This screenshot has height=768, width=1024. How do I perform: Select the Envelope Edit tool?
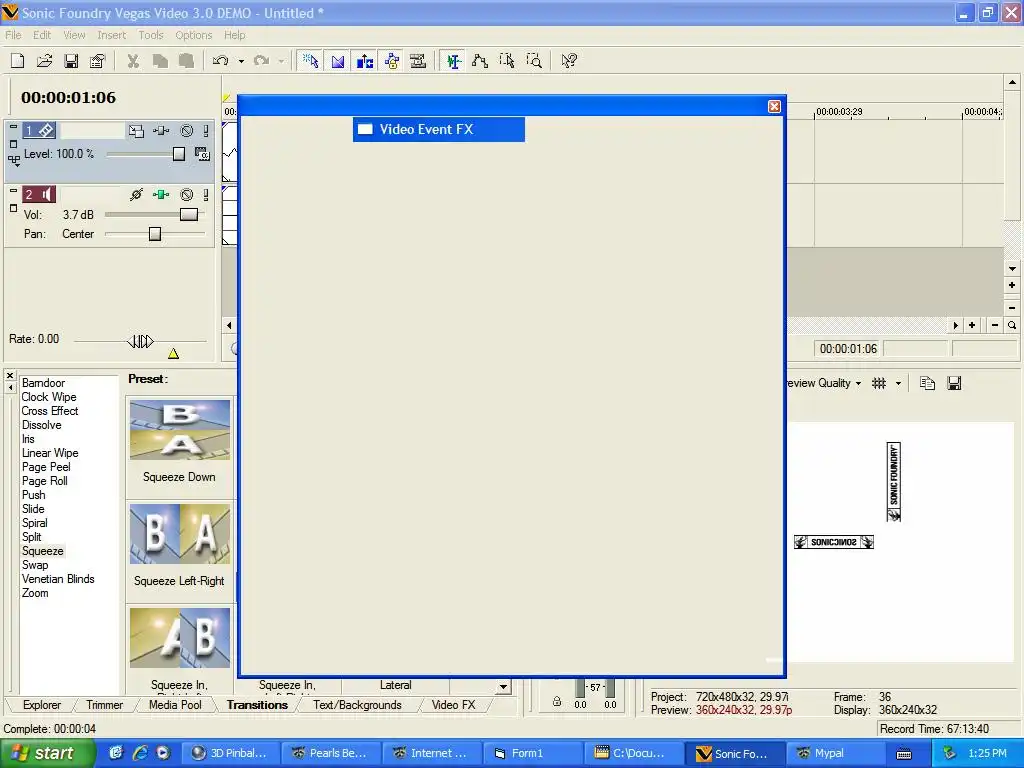(480, 61)
